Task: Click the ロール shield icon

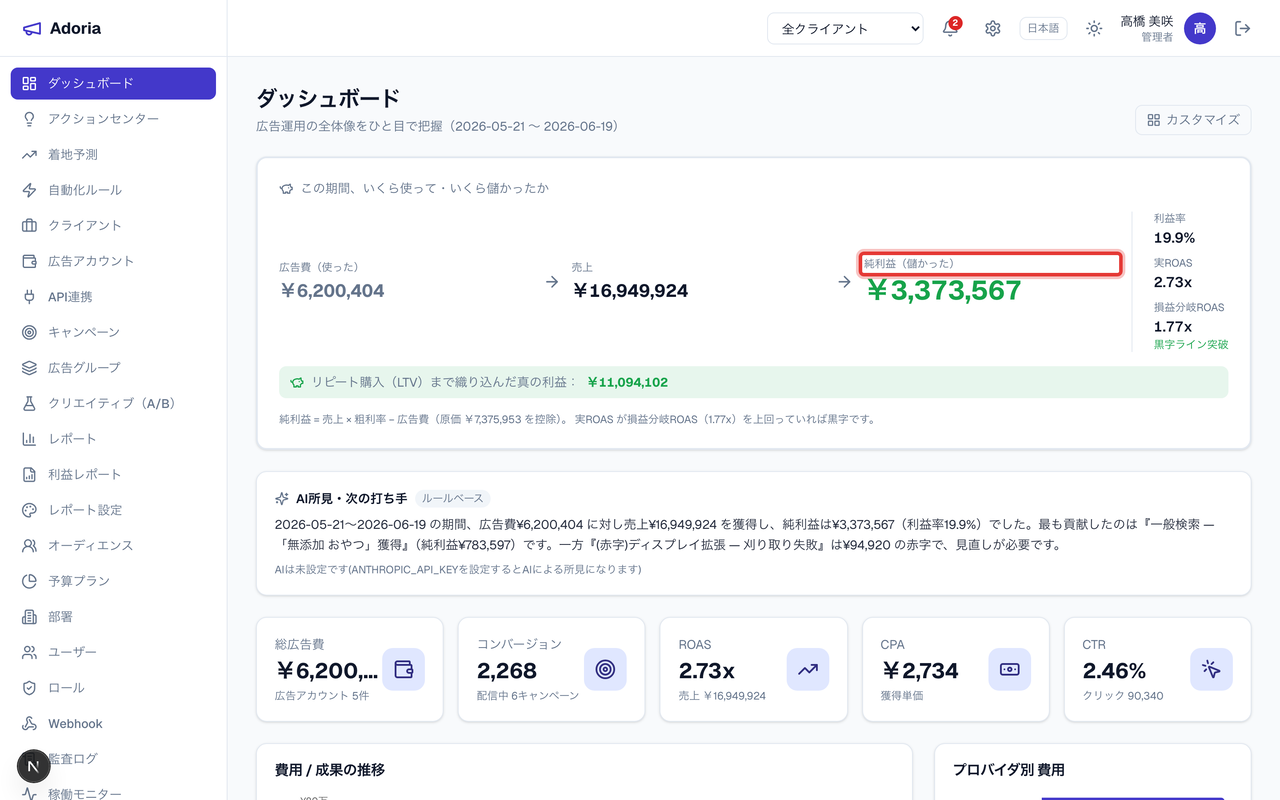Action: [29, 688]
